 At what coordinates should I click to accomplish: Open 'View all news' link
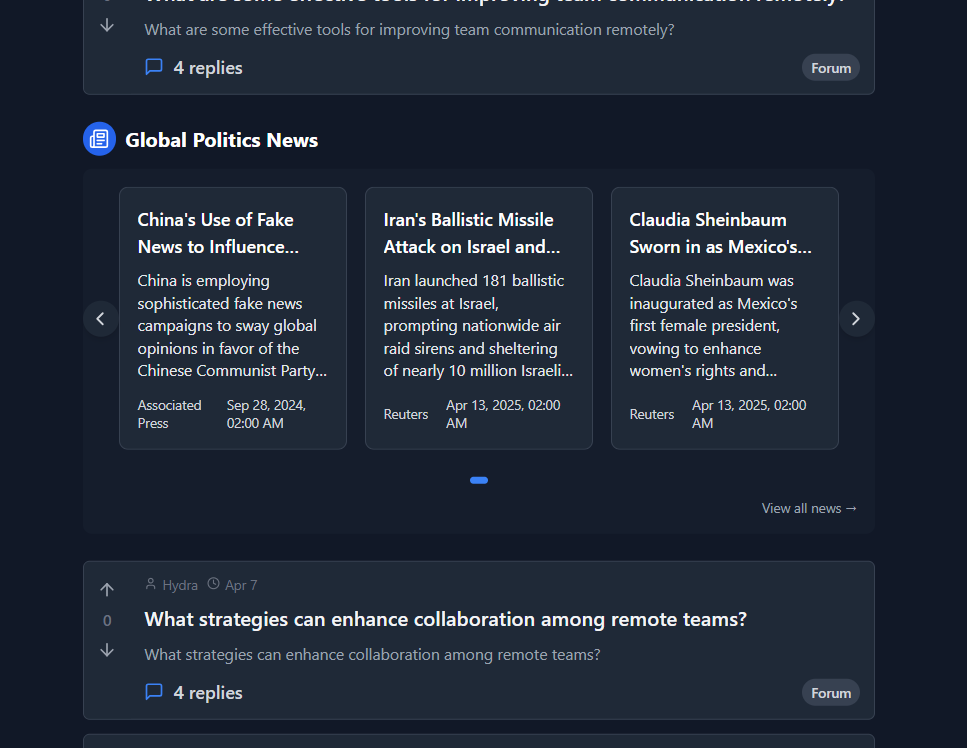click(809, 508)
